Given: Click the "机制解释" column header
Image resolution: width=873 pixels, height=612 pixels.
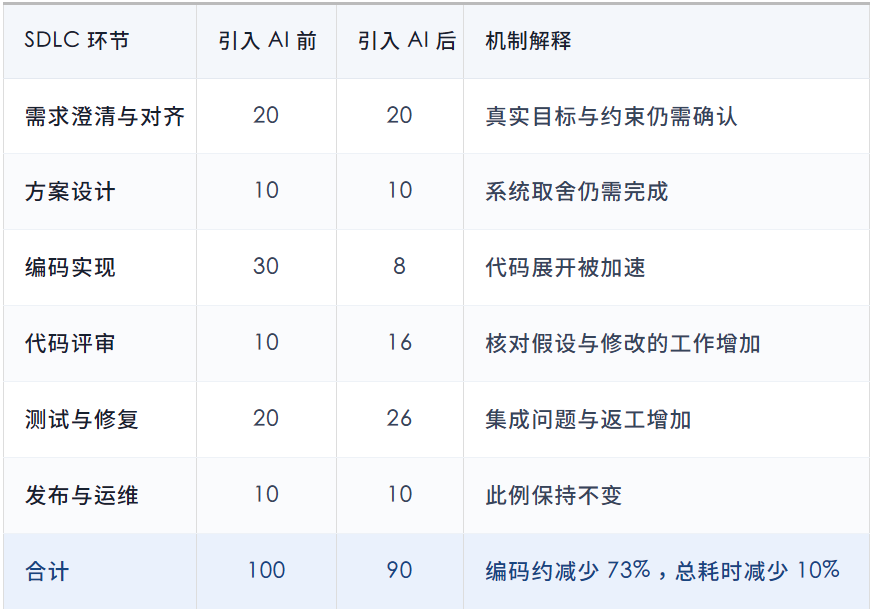Looking at the screenshot, I should [x=528, y=41].
